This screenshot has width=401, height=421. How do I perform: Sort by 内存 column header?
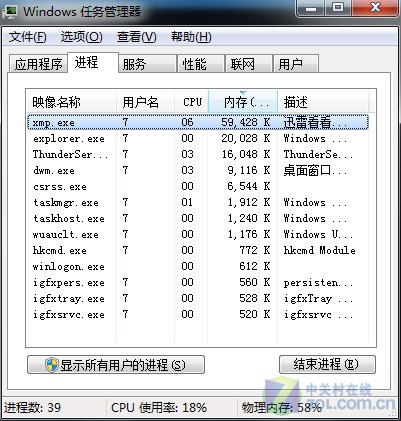(x=243, y=102)
